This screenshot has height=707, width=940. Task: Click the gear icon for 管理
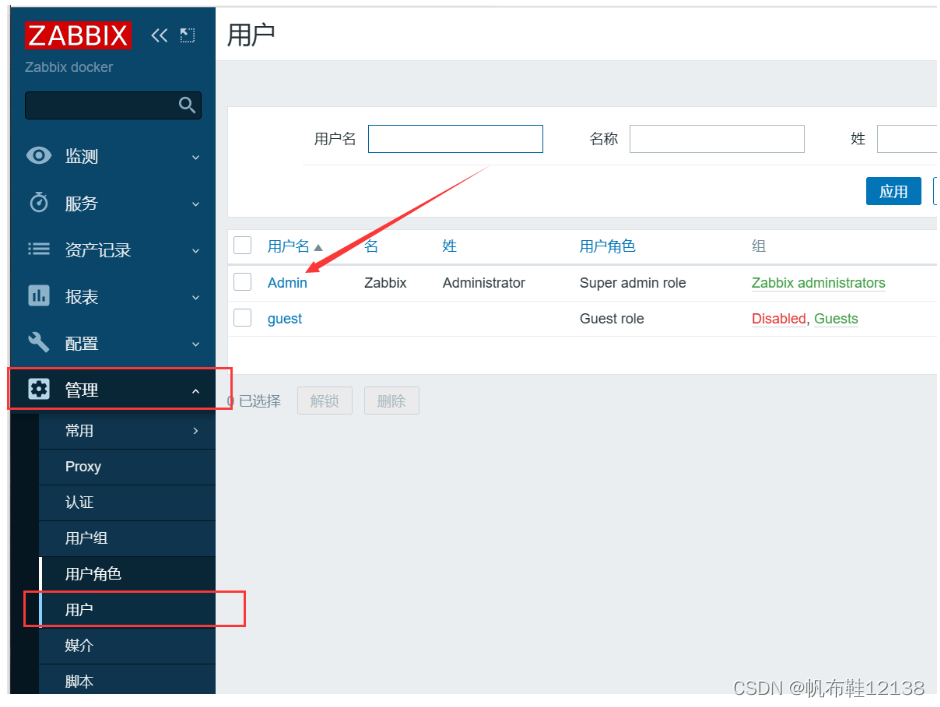click(x=39, y=389)
